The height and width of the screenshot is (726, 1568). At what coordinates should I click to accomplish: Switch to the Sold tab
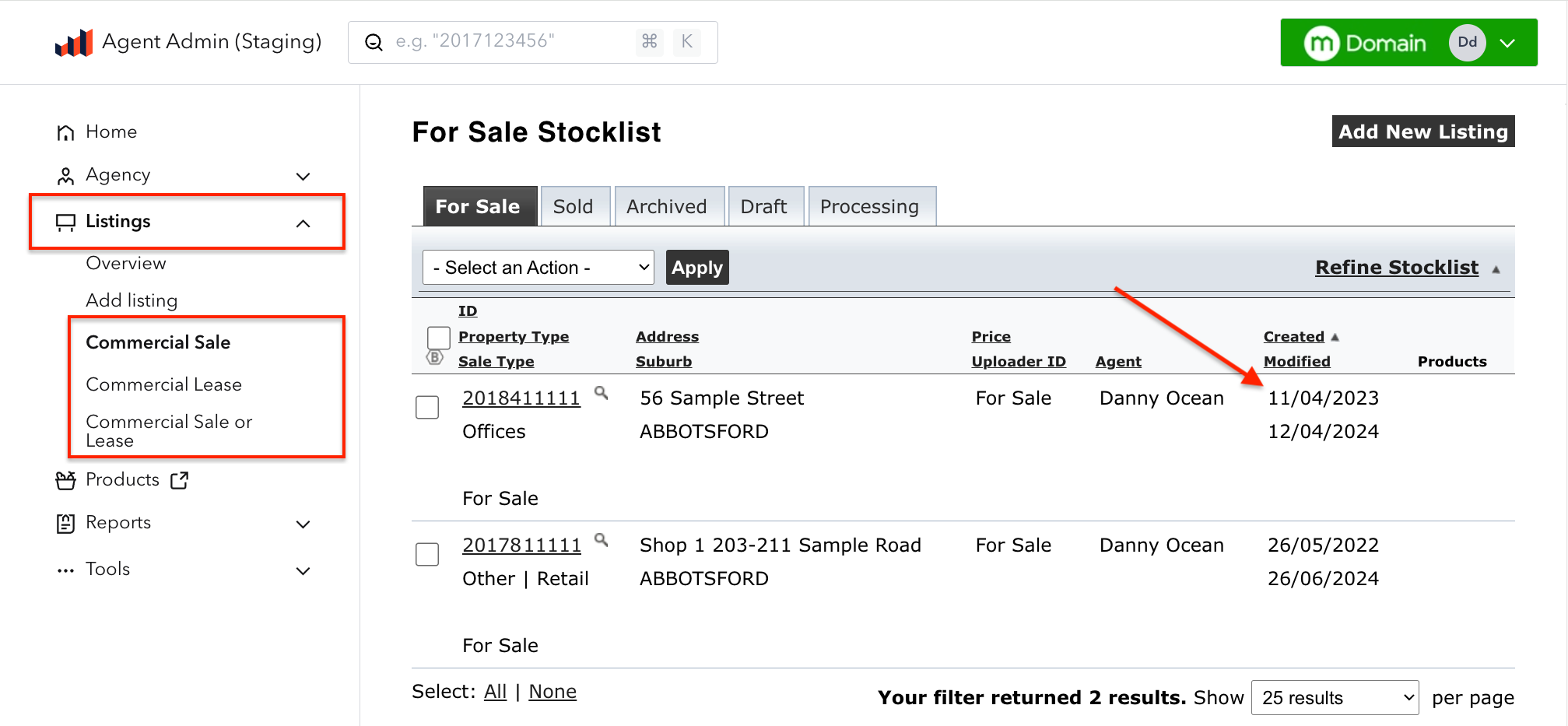click(574, 207)
